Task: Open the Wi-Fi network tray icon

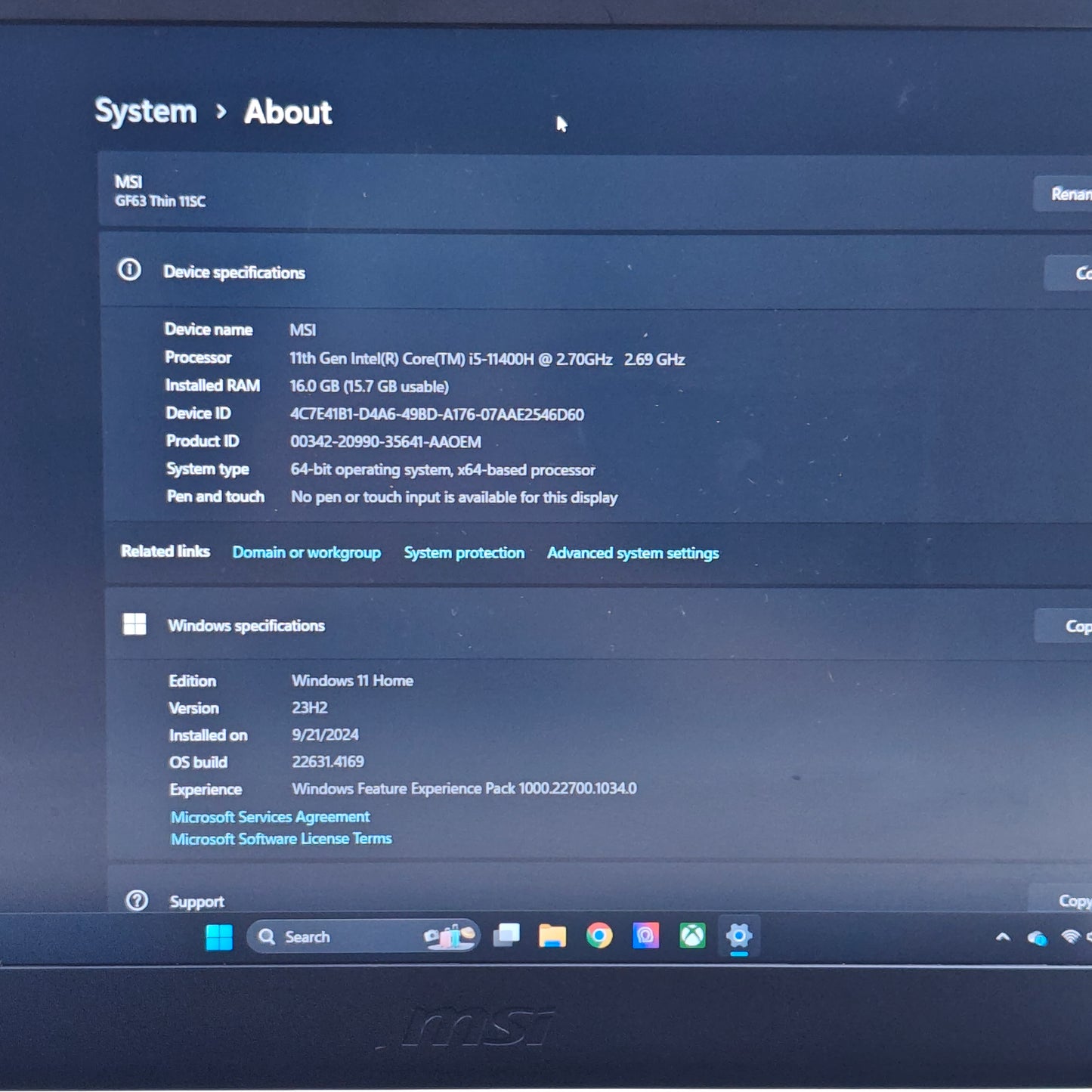Action: (1070, 937)
